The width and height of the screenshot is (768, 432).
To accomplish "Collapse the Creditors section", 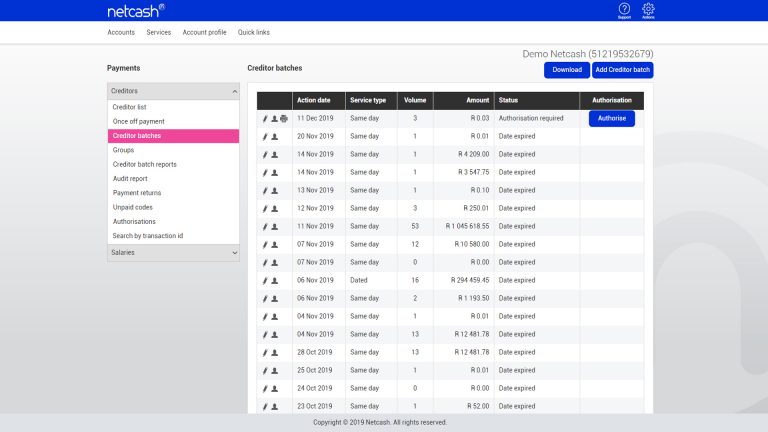I will point(173,91).
